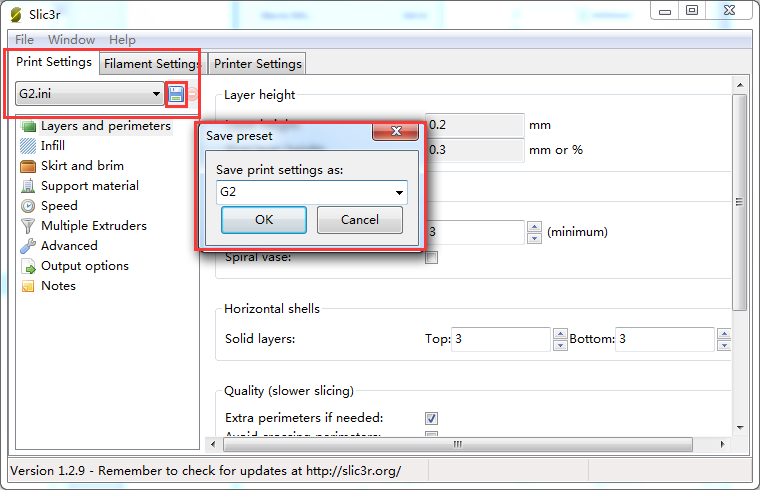Open the Window menu
Image resolution: width=760 pixels, height=490 pixels.
click(71, 40)
